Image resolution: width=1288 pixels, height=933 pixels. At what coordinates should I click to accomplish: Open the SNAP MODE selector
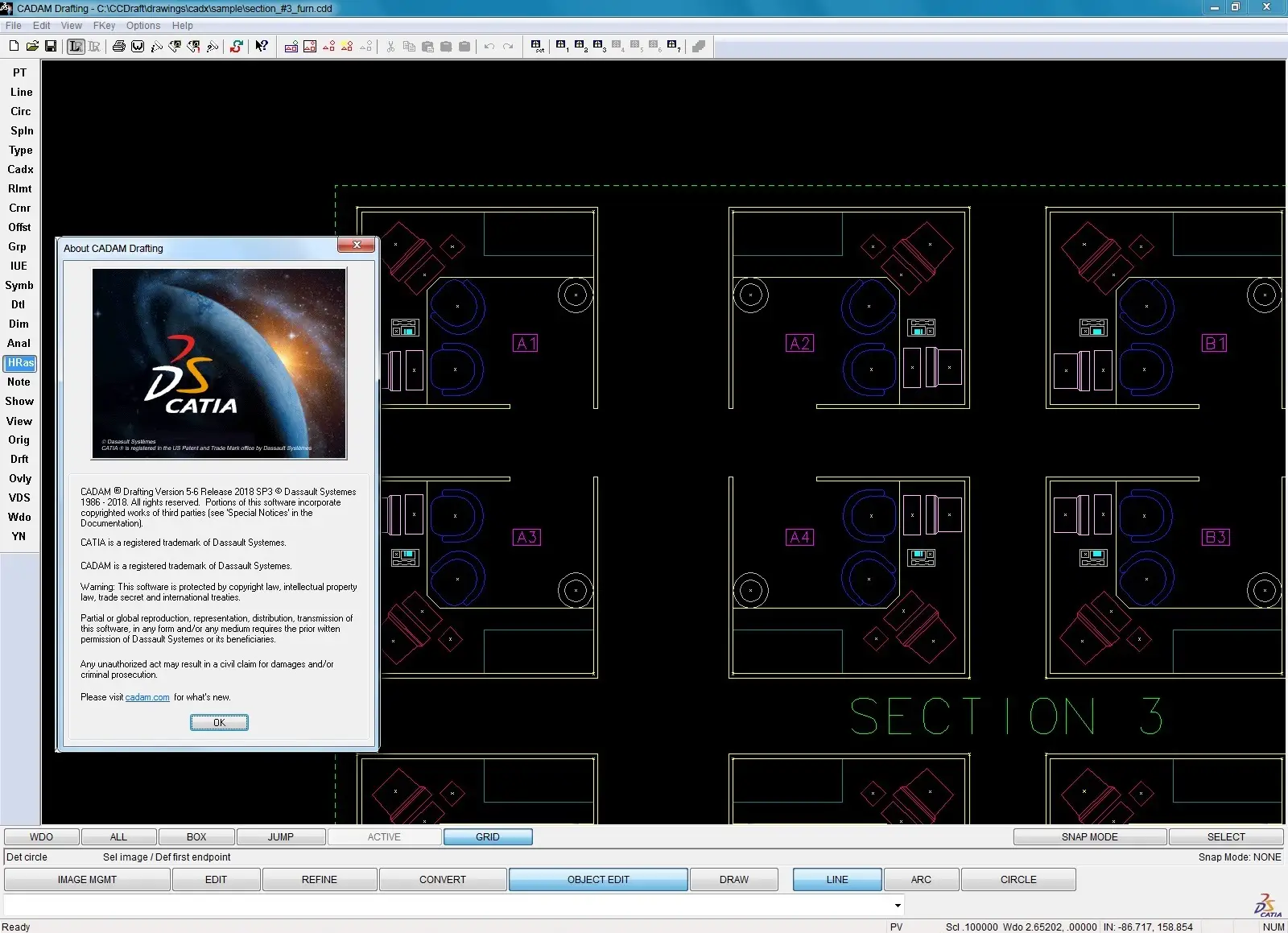pos(1089,837)
